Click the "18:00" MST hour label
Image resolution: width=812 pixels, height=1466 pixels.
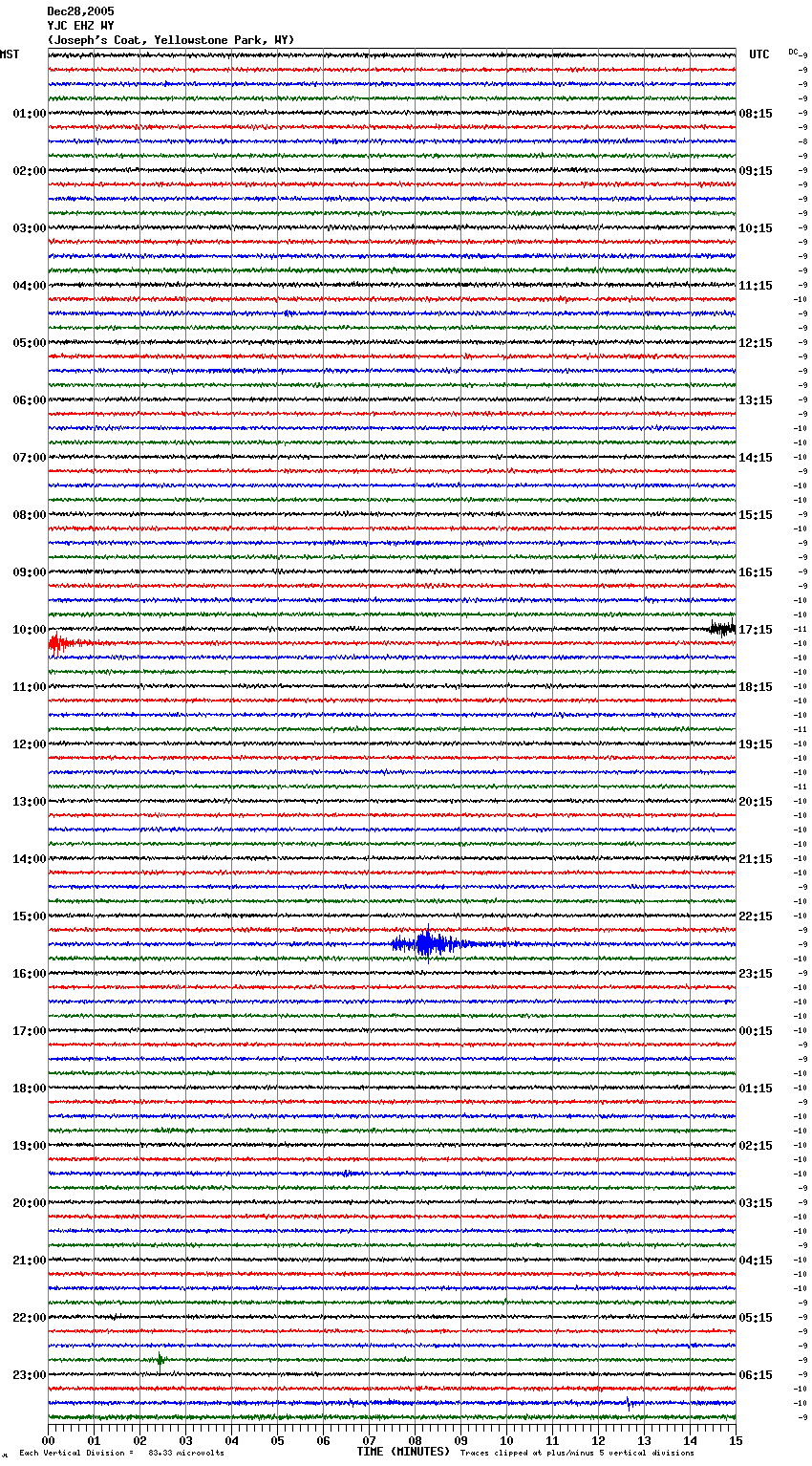[x=29, y=1089]
